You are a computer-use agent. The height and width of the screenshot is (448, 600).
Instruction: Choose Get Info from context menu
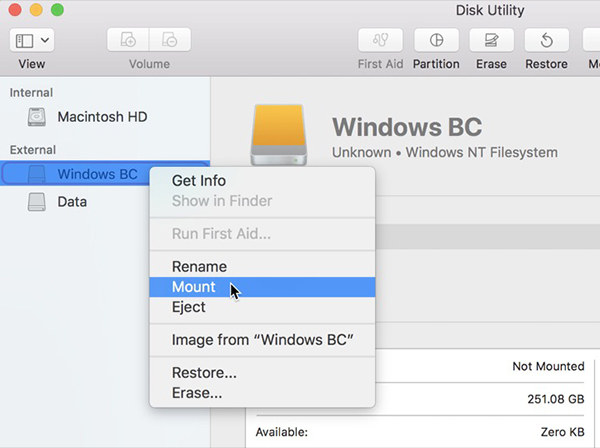[x=199, y=181]
